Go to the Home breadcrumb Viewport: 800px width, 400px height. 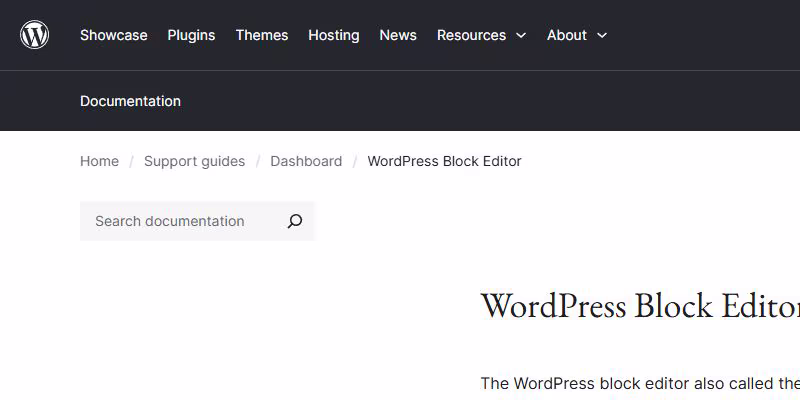click(99, 161)
